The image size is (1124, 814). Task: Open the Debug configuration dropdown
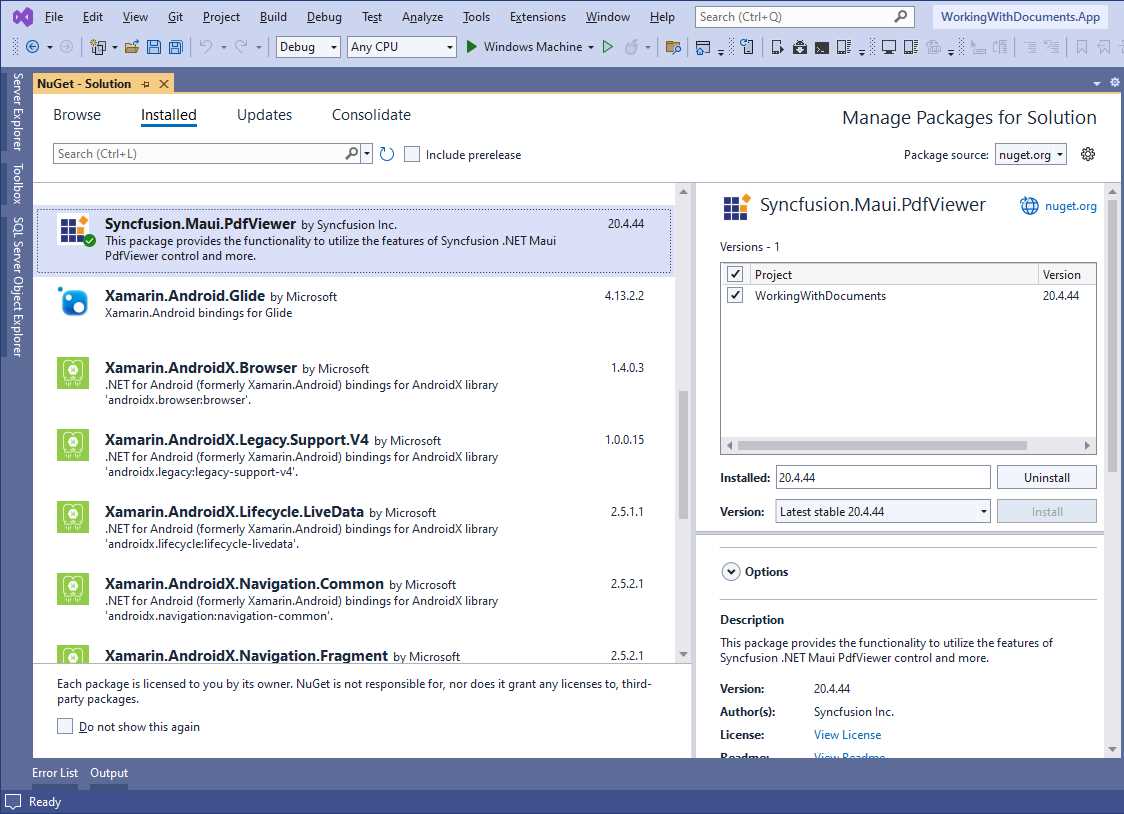(308, 47)
